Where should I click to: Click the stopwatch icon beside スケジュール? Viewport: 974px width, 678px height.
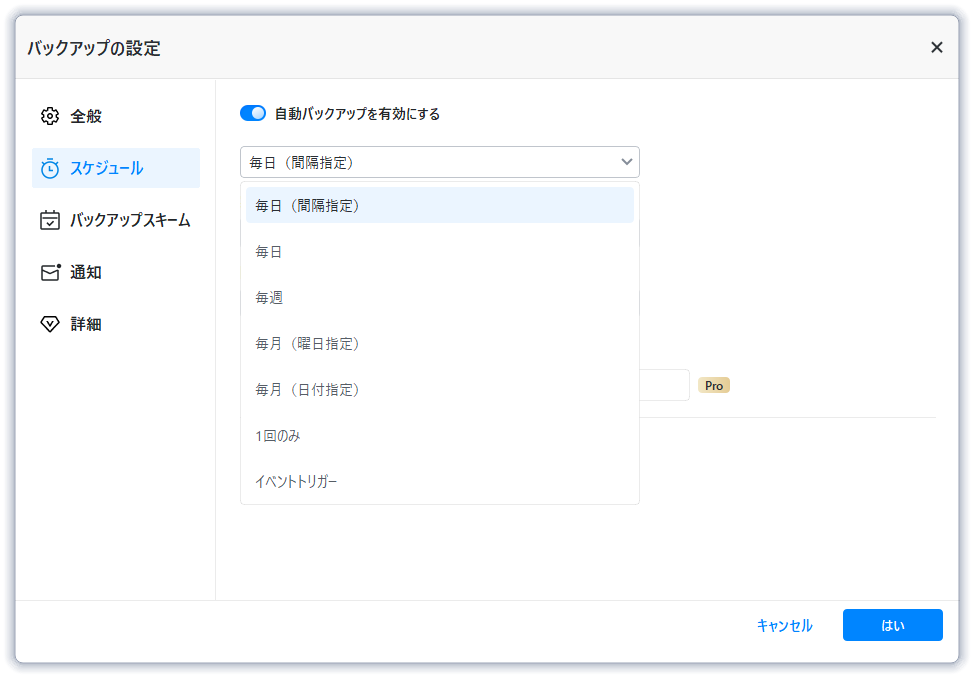(x=49, y=168)
